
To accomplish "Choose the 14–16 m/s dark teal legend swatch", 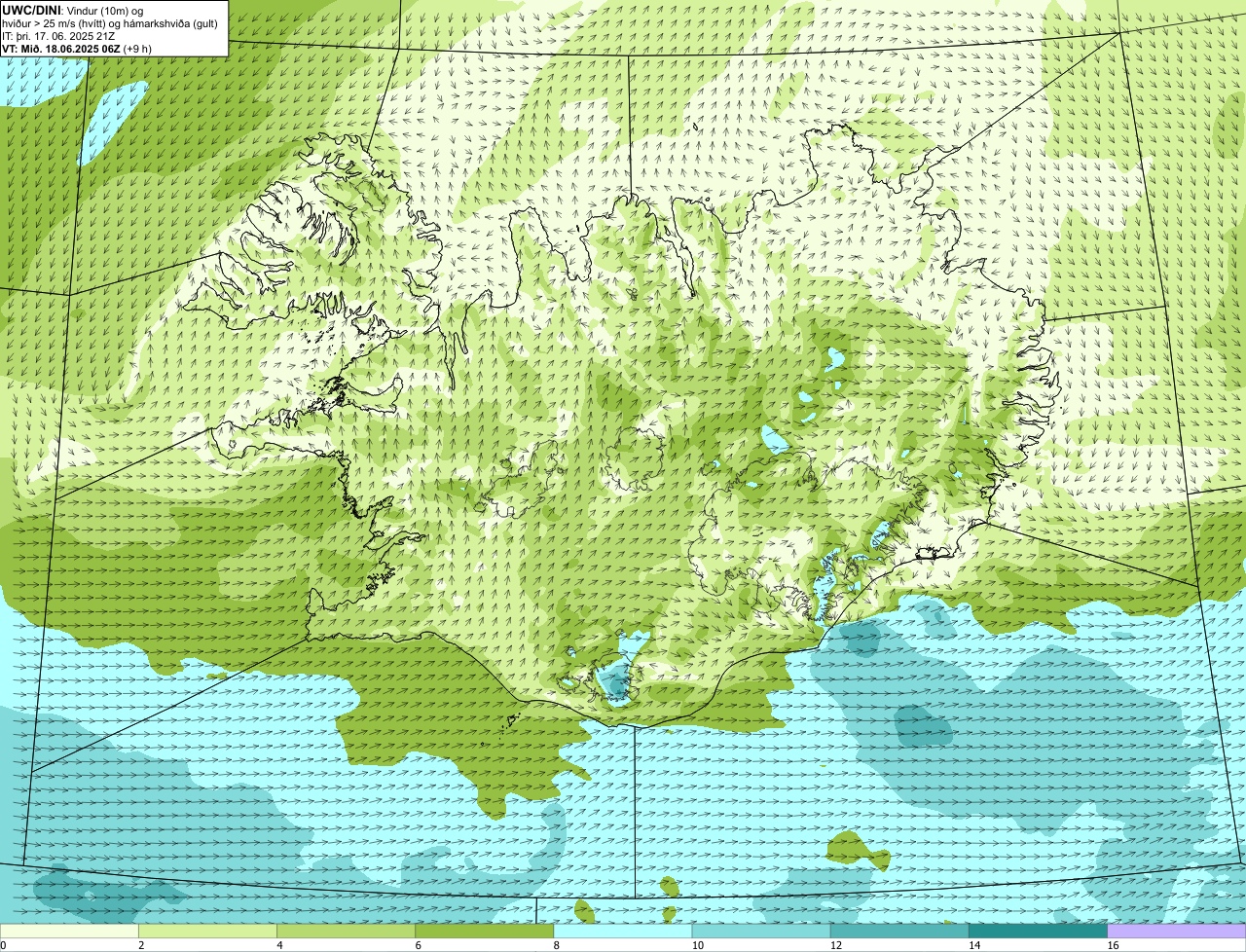I will point(1039,931).
